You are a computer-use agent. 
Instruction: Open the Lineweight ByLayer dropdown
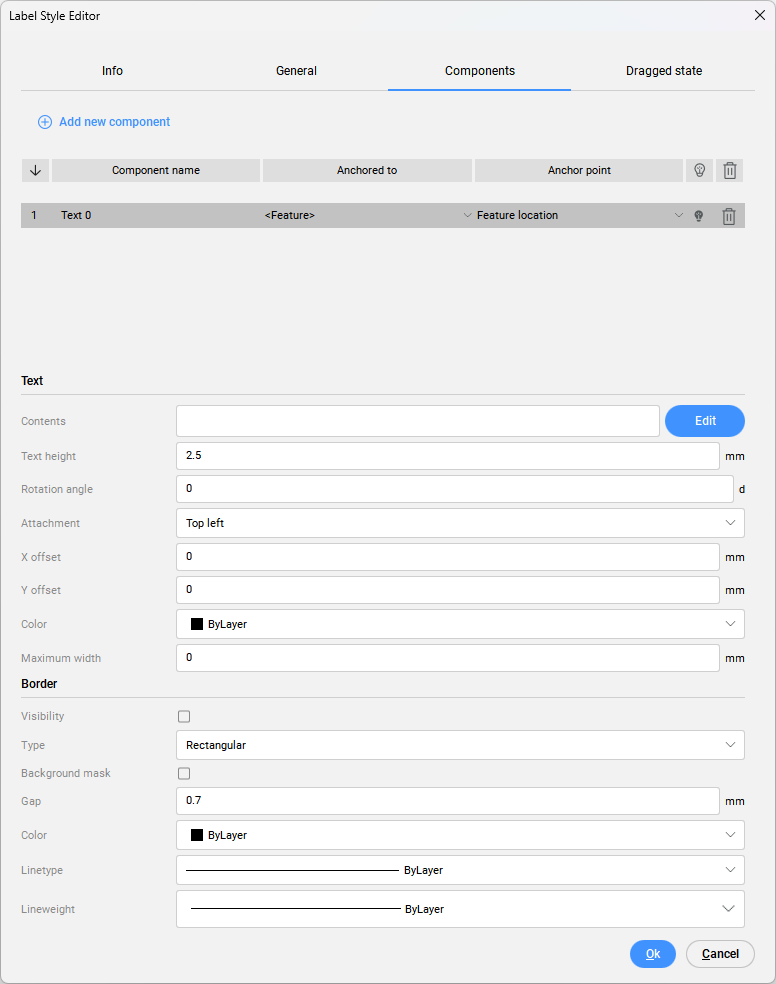(x=460, y=909)
